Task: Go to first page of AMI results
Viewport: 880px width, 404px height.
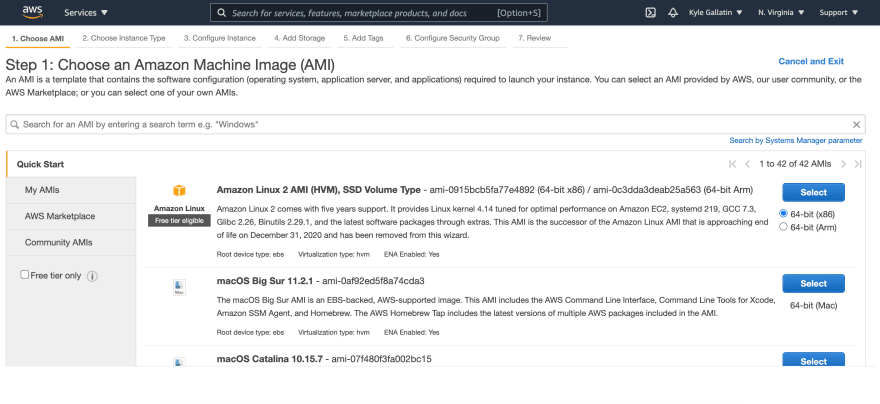Action: tap(732, 164)
